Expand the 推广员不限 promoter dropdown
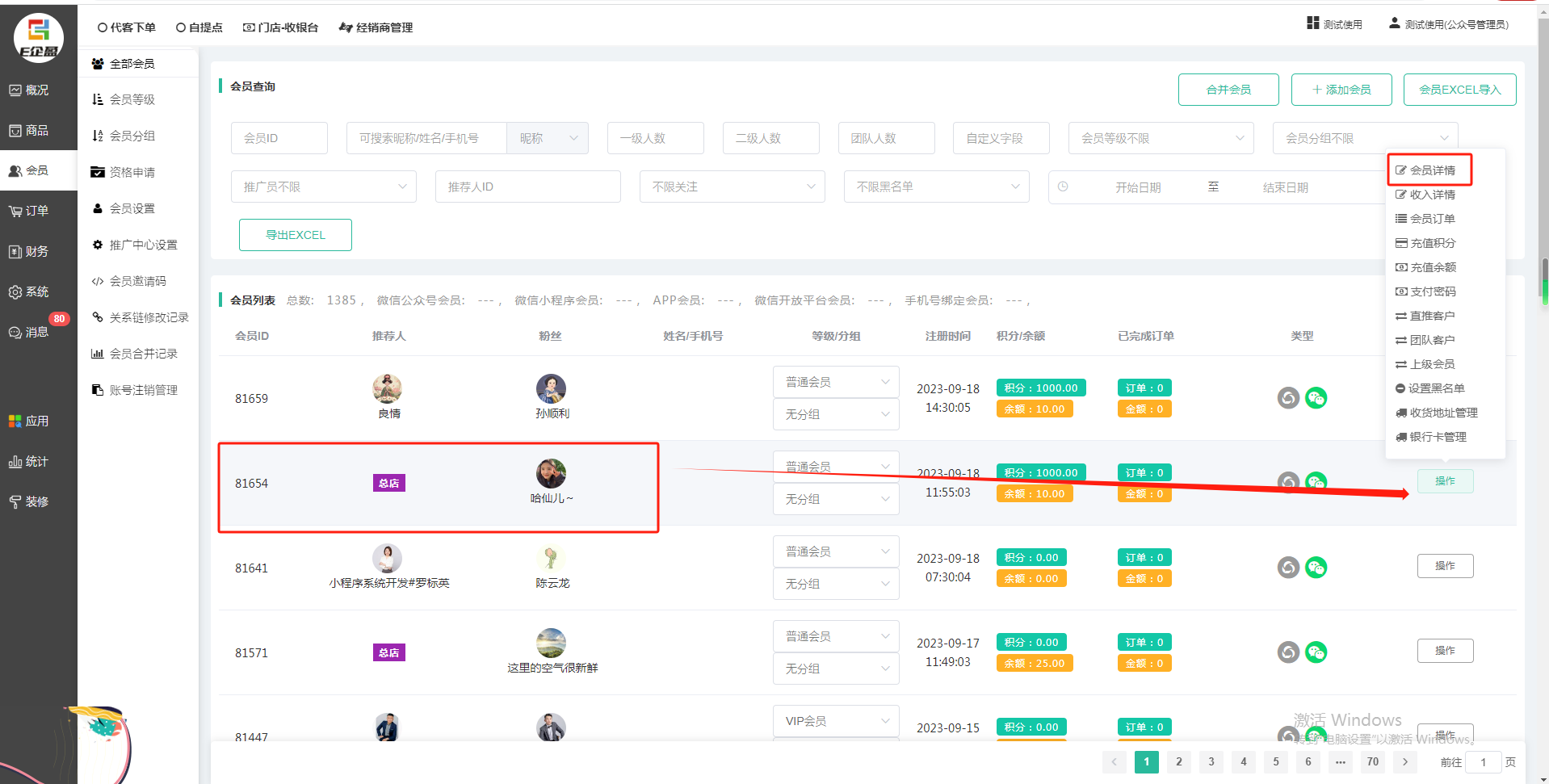 [323, 187]
